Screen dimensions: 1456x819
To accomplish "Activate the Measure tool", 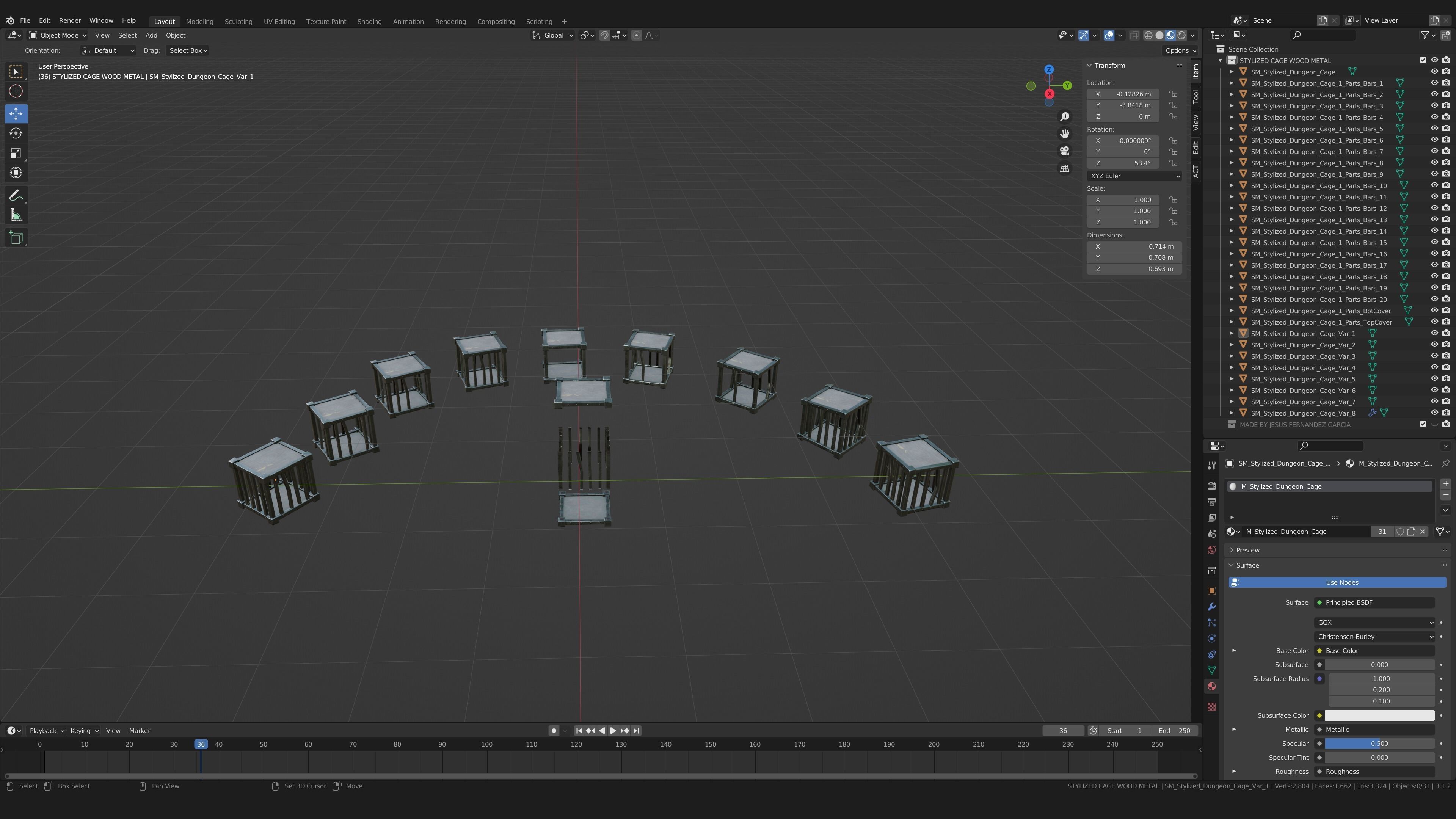I will click(x=16, y=215).
